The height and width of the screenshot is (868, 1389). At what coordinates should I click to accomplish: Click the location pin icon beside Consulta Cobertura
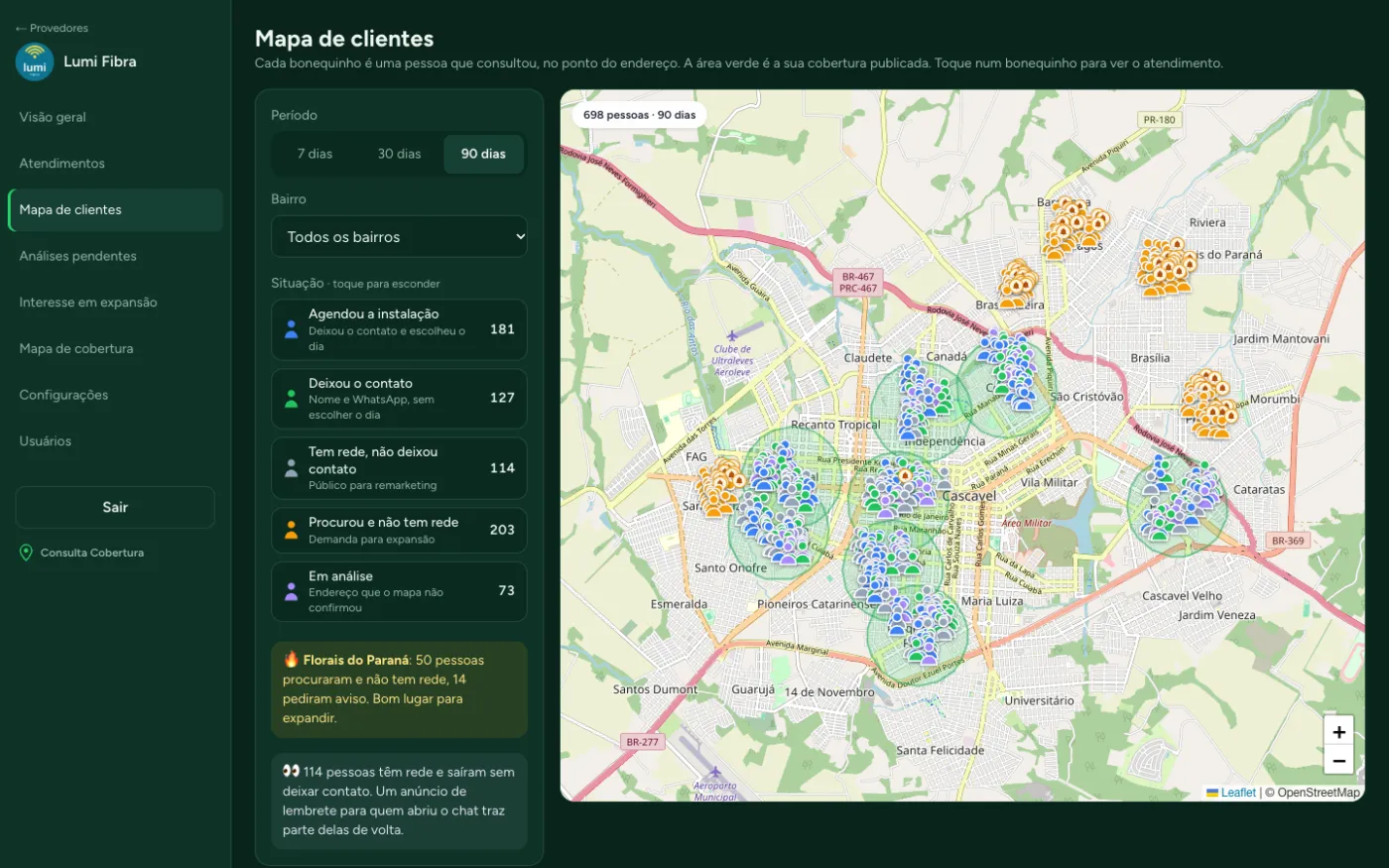[x=27, y=553]
